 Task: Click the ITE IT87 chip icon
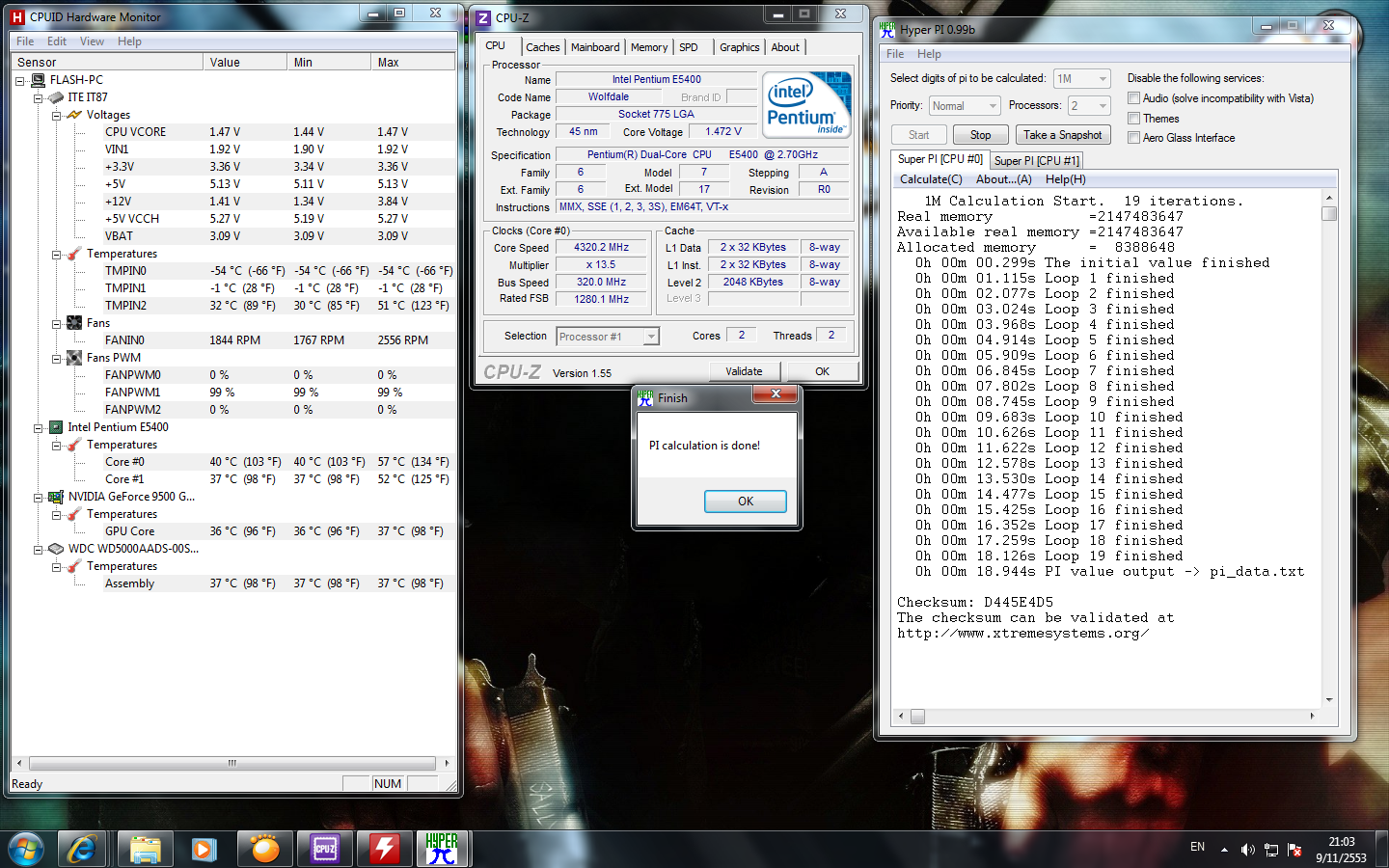pos(57,97)
